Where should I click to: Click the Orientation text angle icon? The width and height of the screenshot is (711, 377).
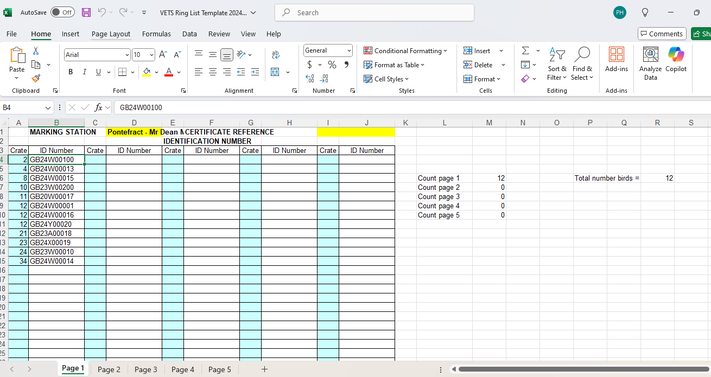pyautogui.click(x=241, y=55)
